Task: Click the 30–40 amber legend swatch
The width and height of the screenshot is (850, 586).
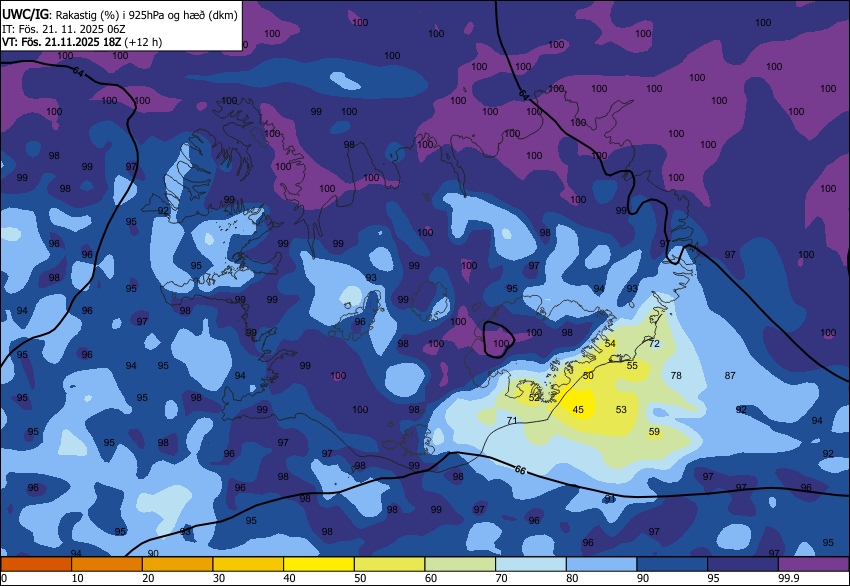Action: (248, 564)
